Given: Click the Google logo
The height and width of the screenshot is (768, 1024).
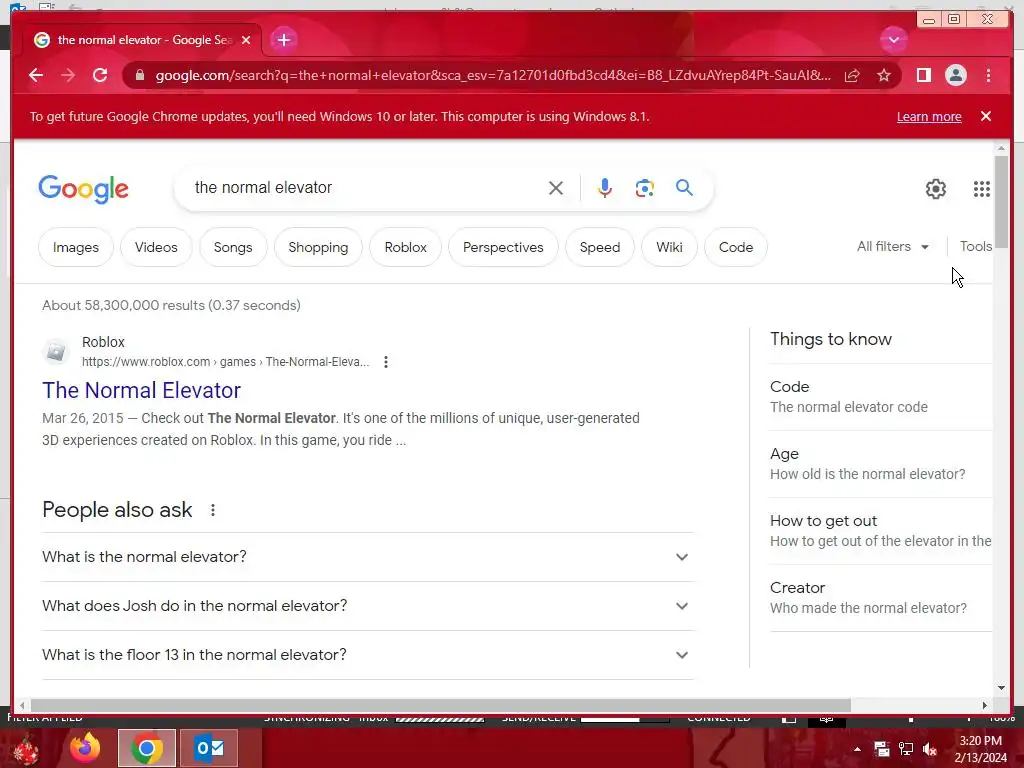Looking at the screenshot, I should click(84, 189).
